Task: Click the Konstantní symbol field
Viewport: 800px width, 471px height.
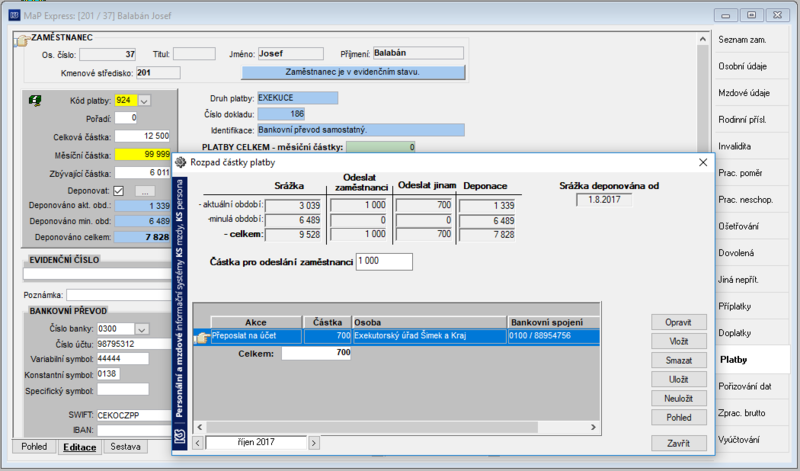Action: coord(108,374)
